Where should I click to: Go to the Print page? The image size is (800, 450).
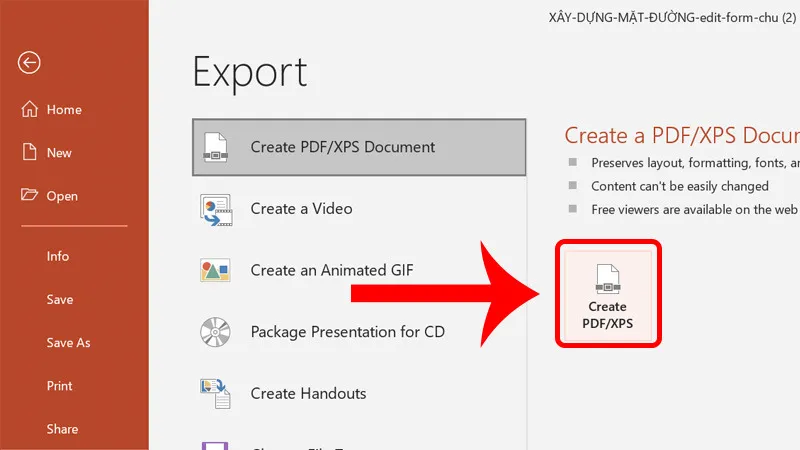point(59,386)
